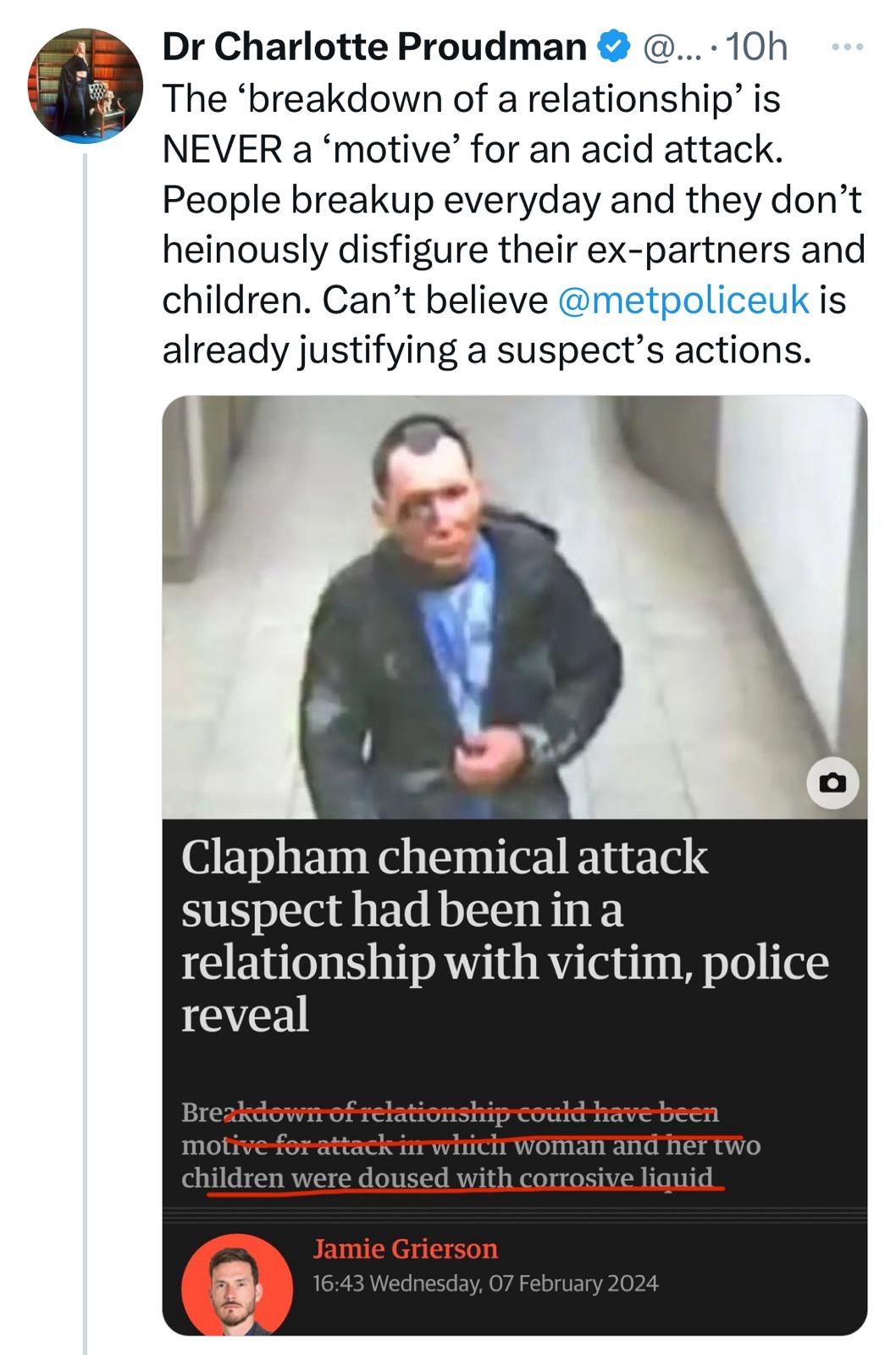Open the three-dot more options menu
The width and height of the screenshot is (896, 1355).
(847, 47)
